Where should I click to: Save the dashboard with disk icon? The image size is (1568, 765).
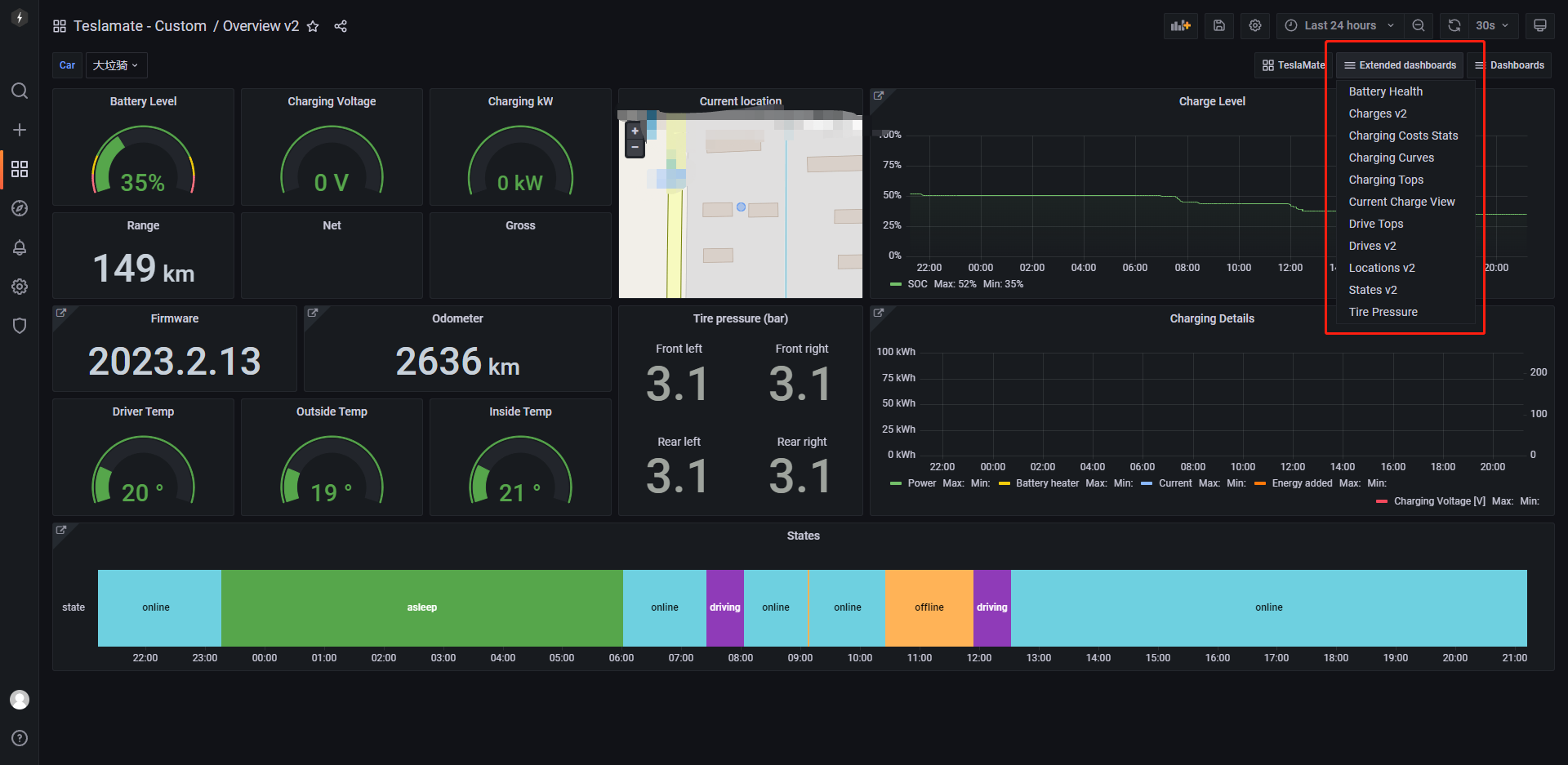pyautogui.click(x=1218, y=25)
